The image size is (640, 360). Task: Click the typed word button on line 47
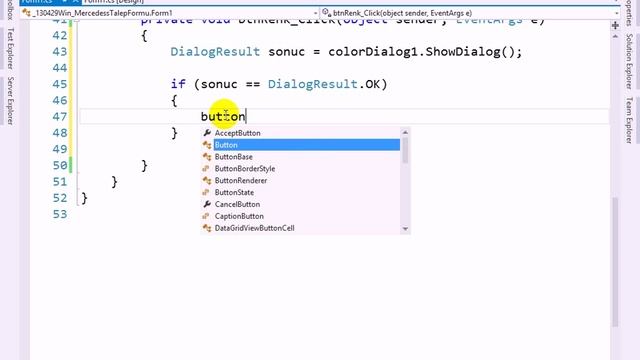tap(223, 117)
